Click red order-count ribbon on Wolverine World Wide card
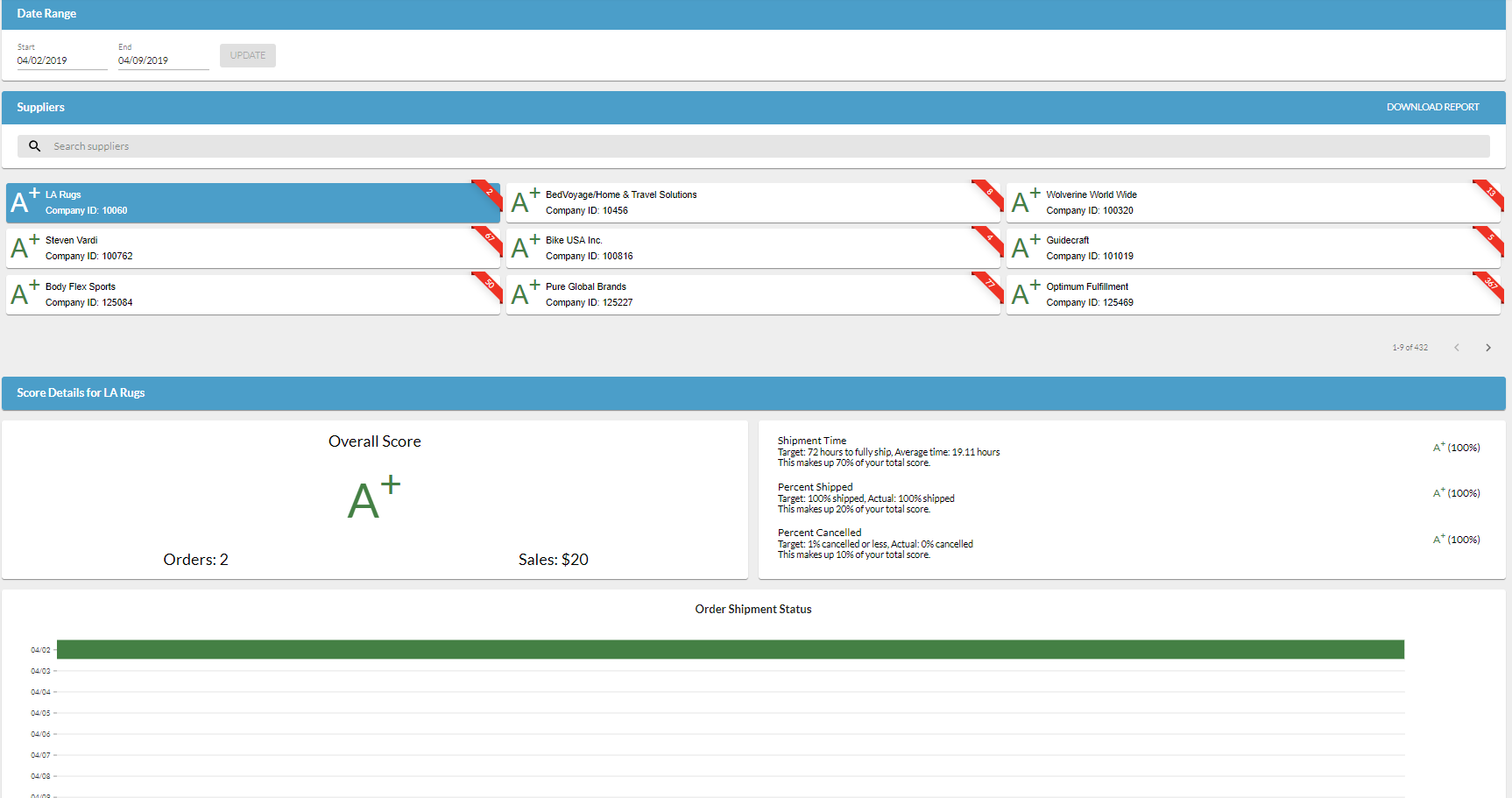 1490,193
